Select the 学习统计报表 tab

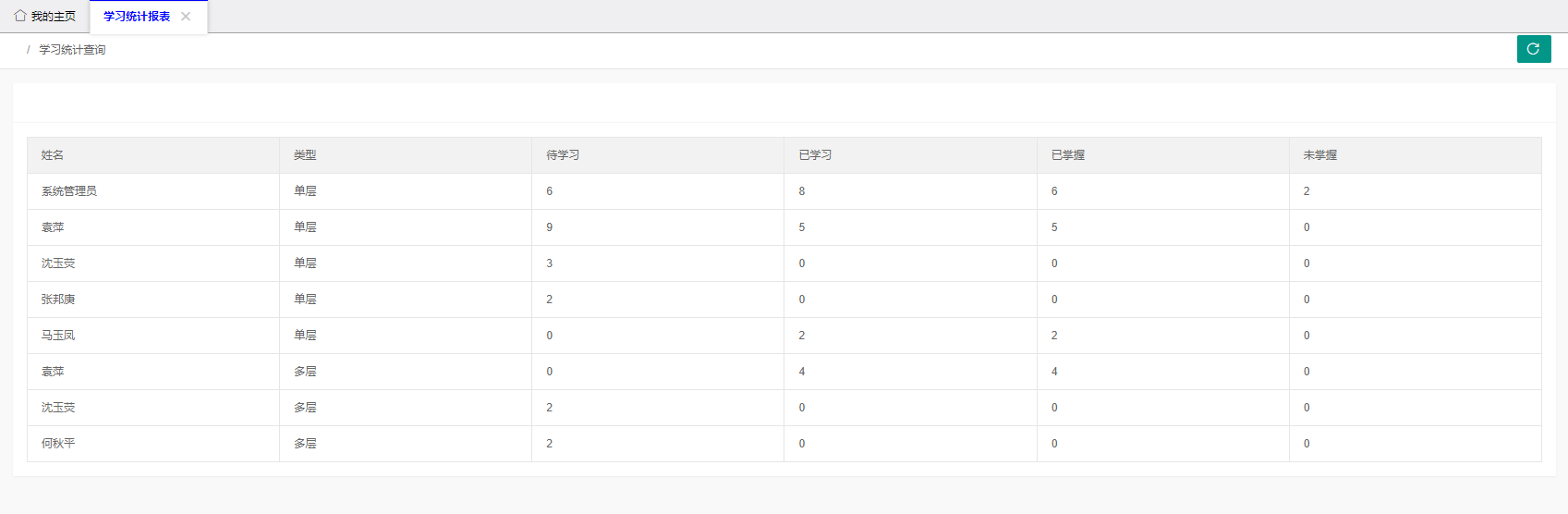pos(137,17)
